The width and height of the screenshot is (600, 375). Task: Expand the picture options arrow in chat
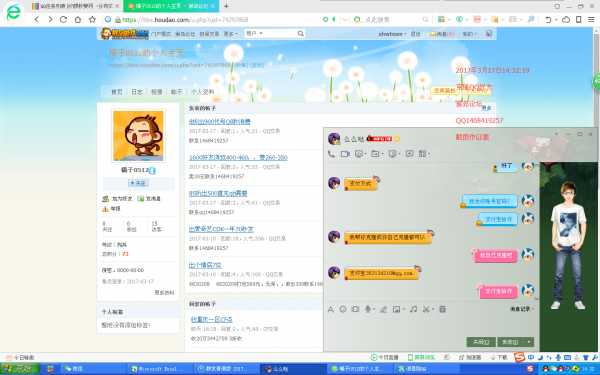403,310
